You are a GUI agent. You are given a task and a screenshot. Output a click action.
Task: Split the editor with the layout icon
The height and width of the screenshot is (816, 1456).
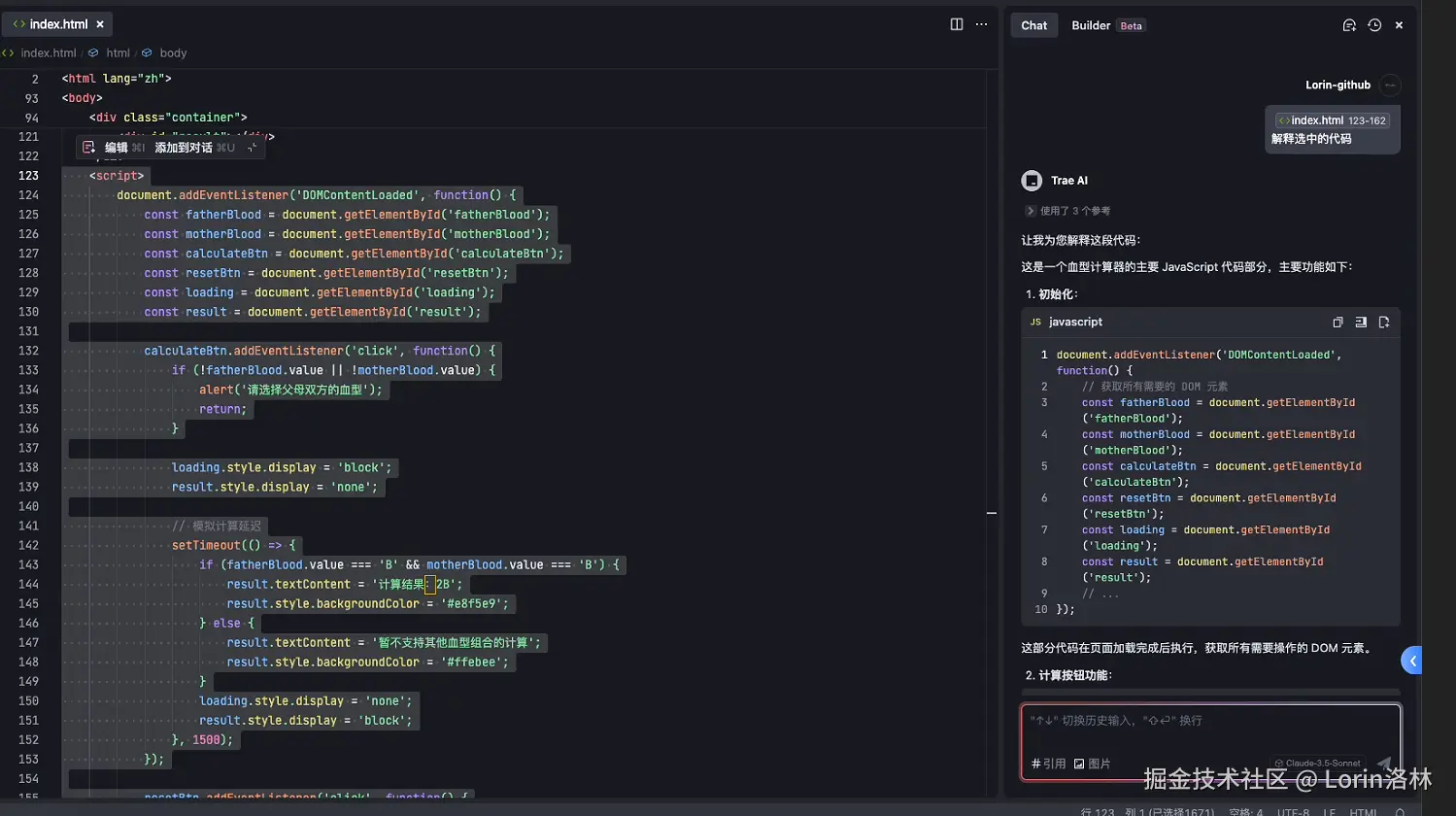tap(957, 24)
